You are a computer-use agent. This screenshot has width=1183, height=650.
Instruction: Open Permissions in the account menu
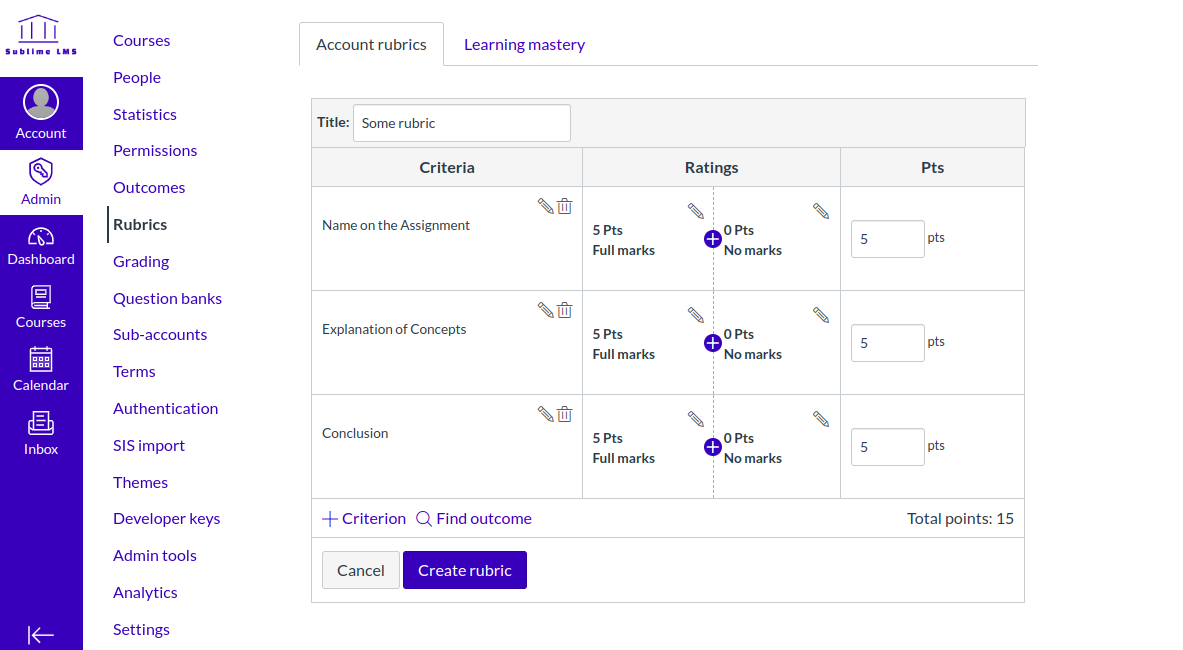pyautogui.click(x=155, y=151)
